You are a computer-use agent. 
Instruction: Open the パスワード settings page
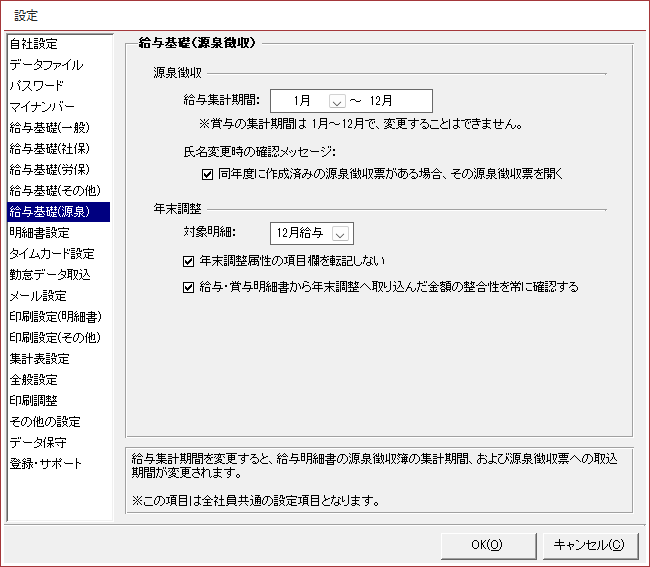(37, 86)
